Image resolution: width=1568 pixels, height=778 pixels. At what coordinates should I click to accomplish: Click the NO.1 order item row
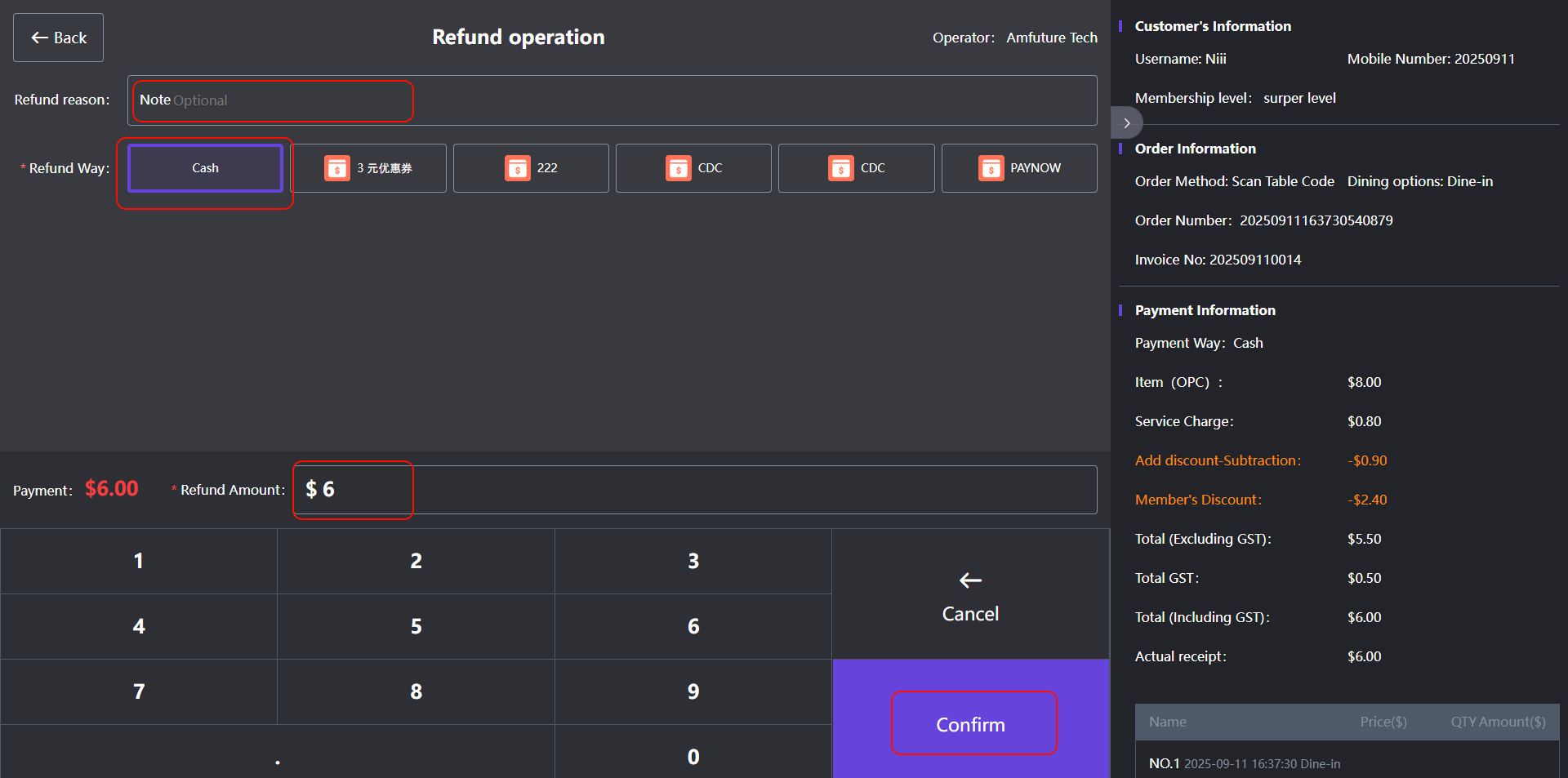tap(1346, 763)
